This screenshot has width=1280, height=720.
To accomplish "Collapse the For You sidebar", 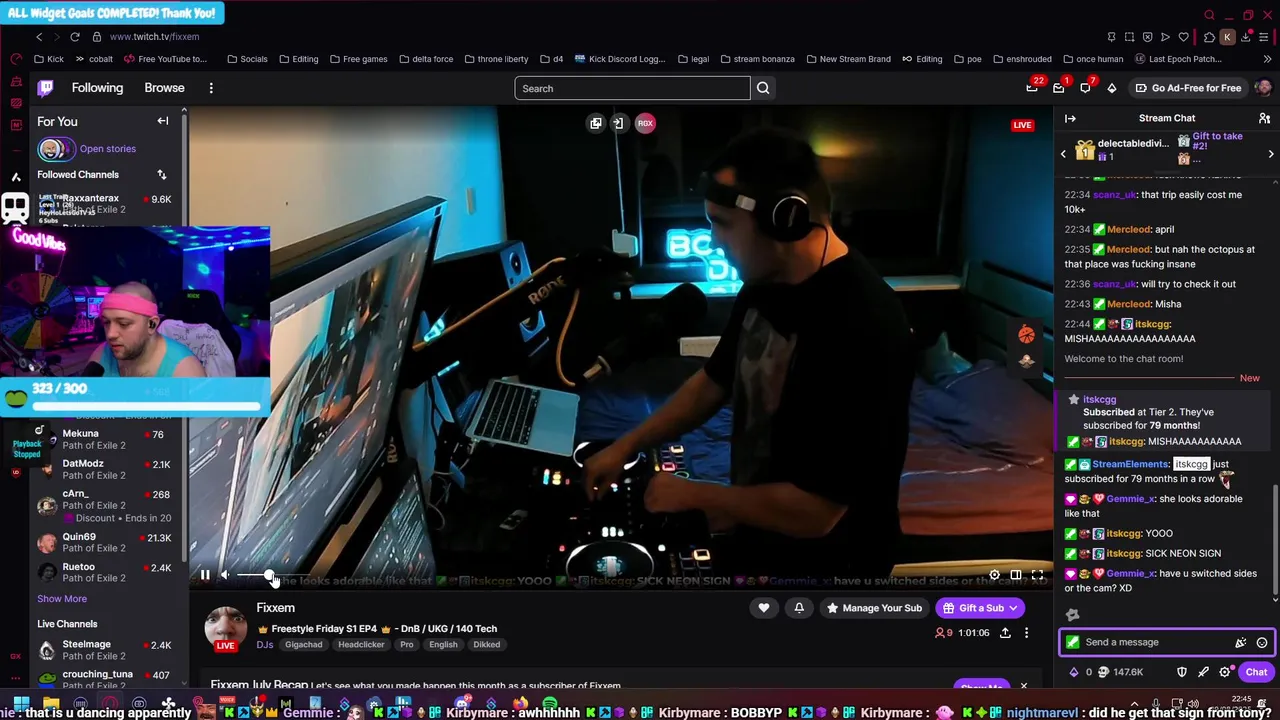I will tap(163, 121).
